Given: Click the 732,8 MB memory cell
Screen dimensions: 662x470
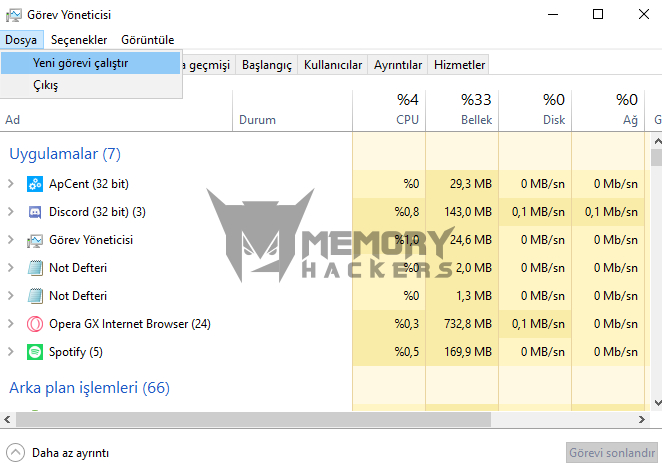Looking at the screenshot, I should 462,324.
